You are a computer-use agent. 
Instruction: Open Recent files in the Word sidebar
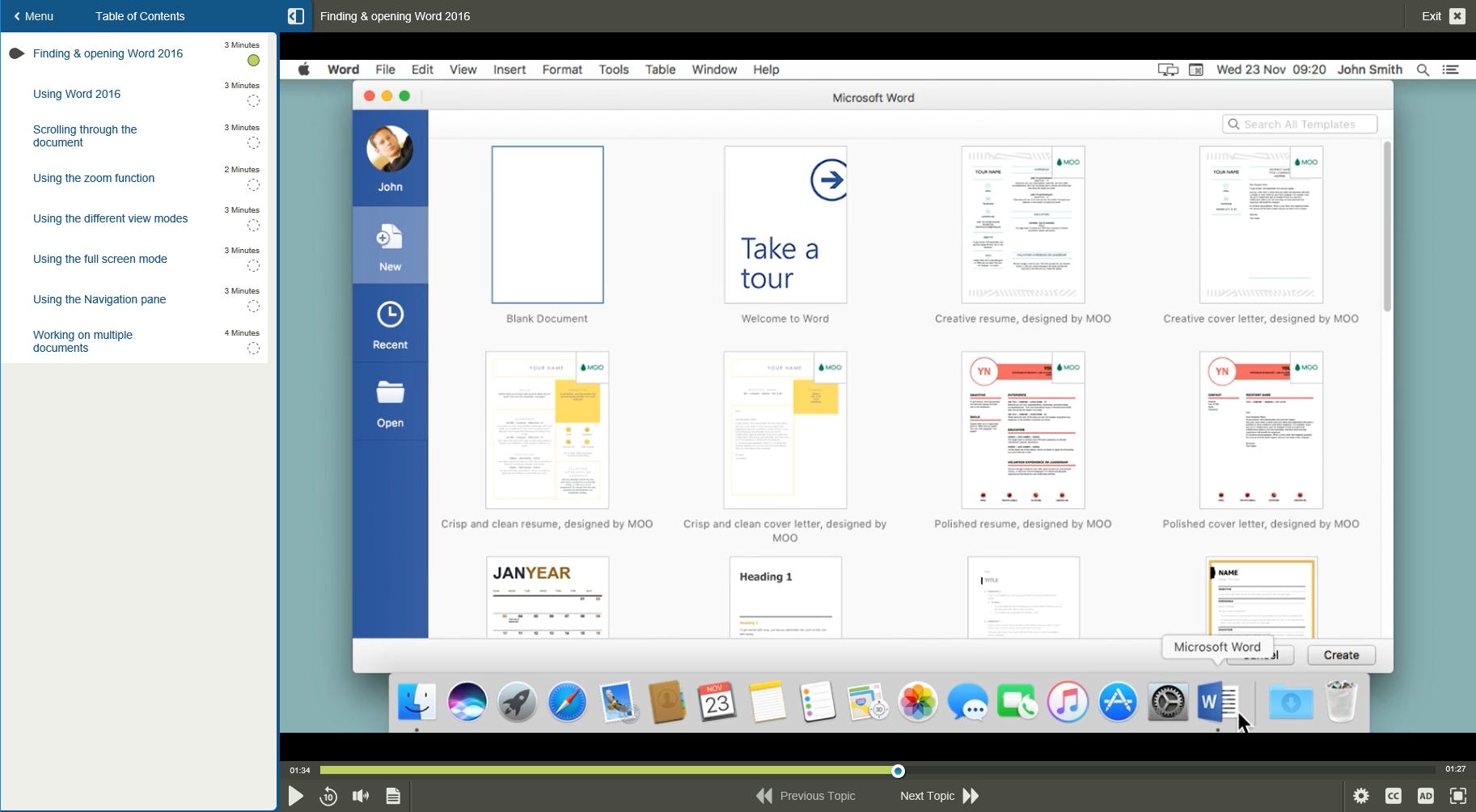coord(390,323)
